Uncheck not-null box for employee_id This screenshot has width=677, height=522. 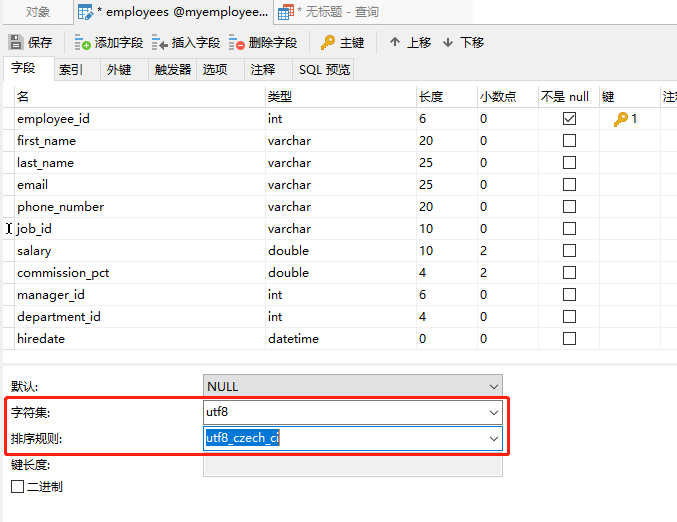(569, 119)
